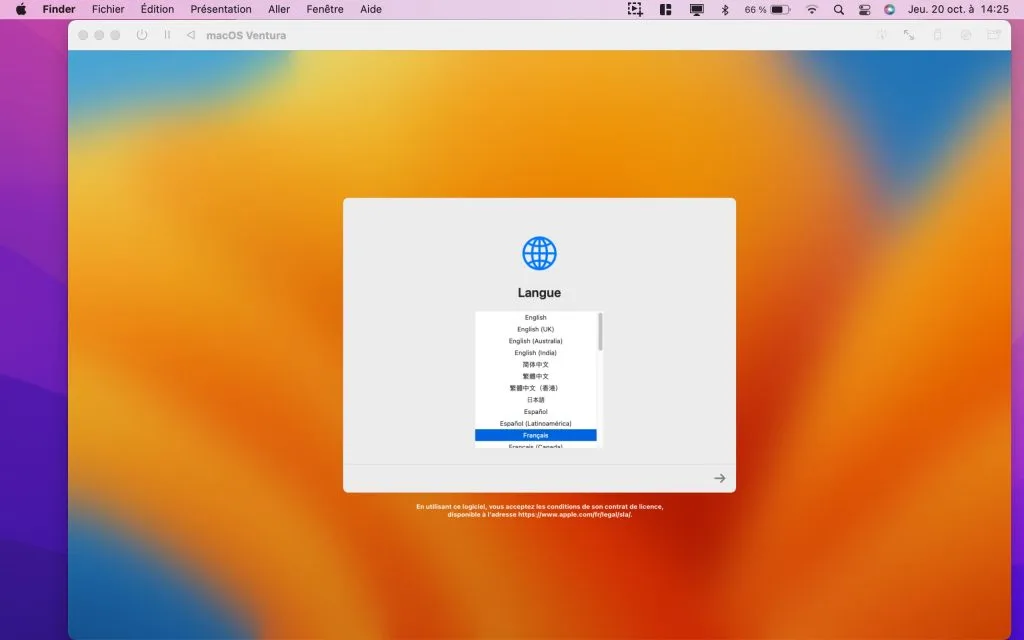The width and height of the screenshot is (1024, 640).
Task: Select 繁體中文（香港）in the language list
Action: (x=536, y=388)
